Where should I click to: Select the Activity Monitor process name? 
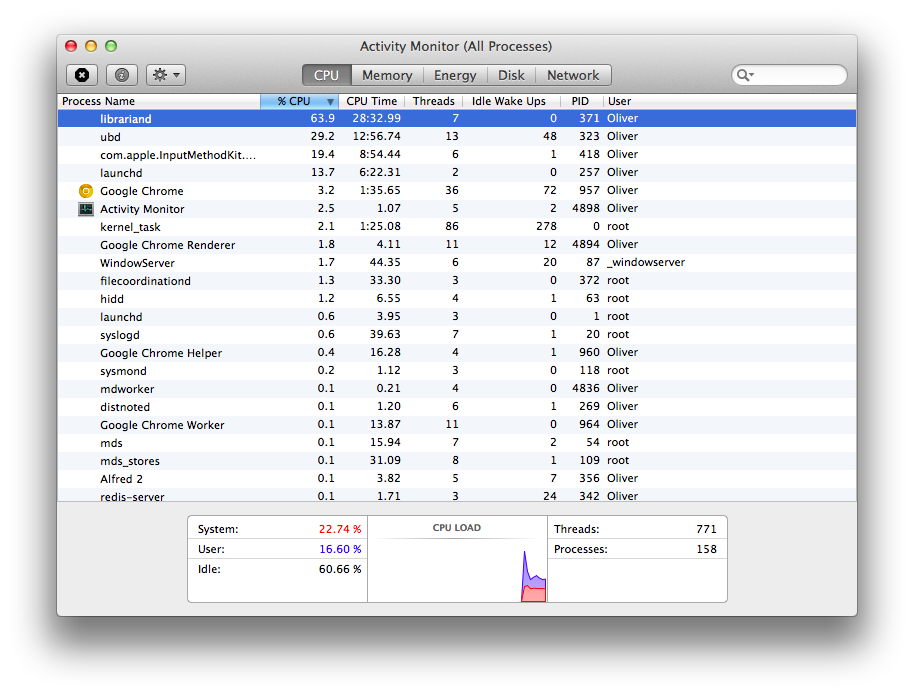click(x=142, y=209)
